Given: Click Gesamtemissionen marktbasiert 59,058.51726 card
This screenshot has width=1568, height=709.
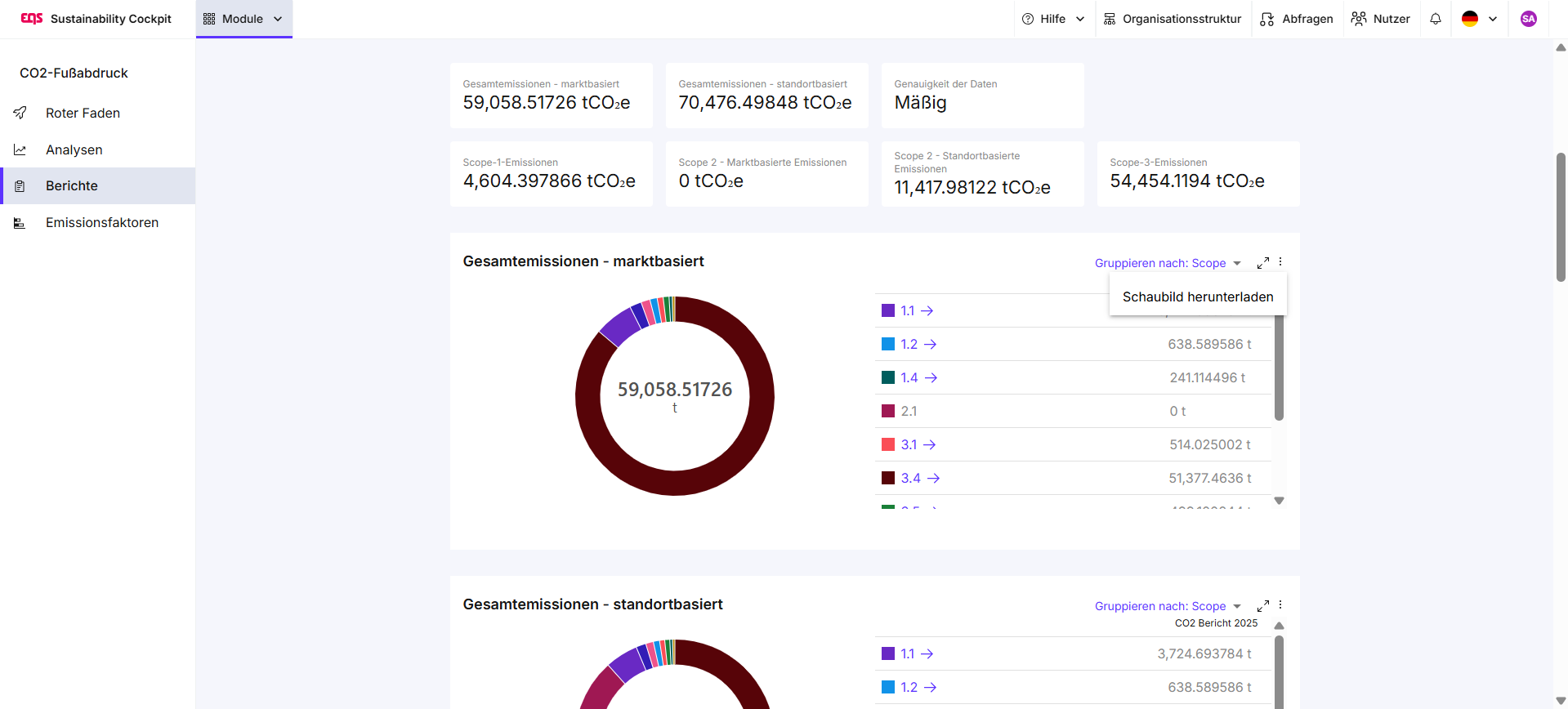Looking at the screenshot, I should tap(551, 96).
